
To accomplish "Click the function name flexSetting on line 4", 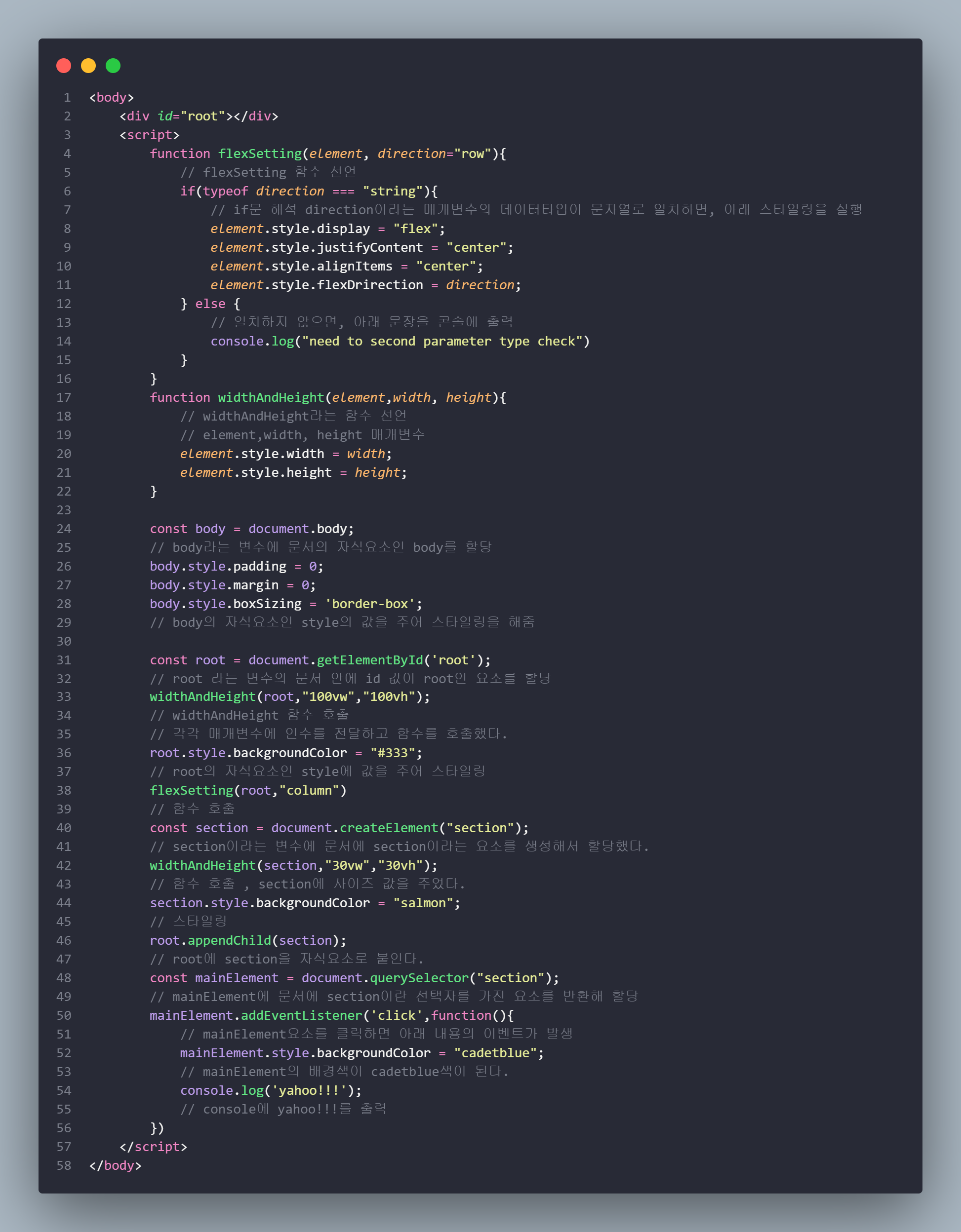I will pos(260,154).
